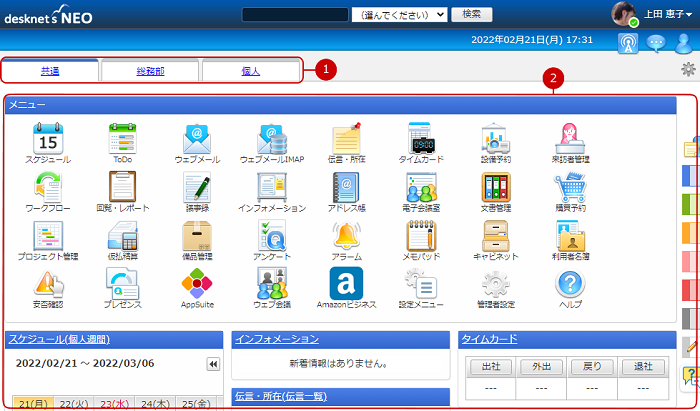Image resolution: width=700 pixels, height=411 pixels.
Task: Open the アドレス帳 icon
Action: click(346, 187)
